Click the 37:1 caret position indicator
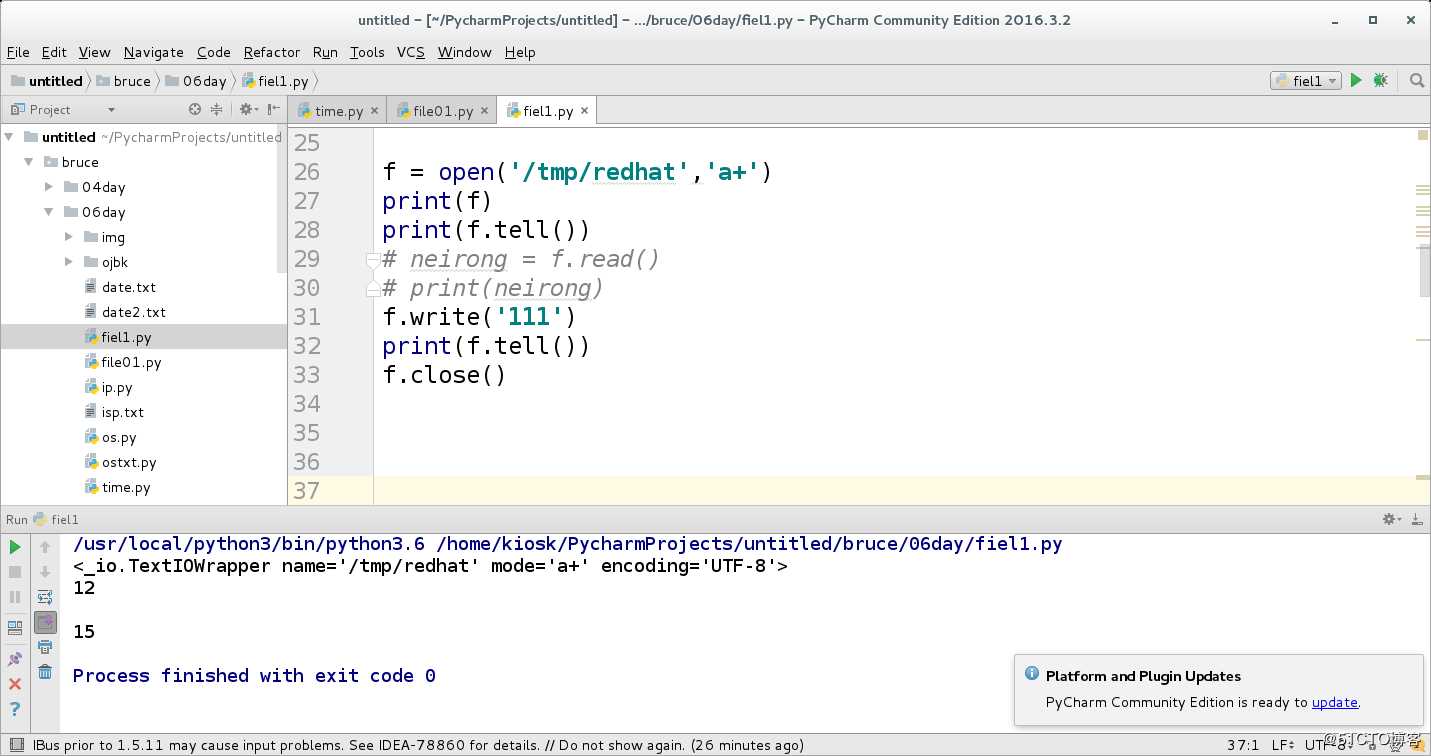This screenshot has width=1431, height=756. click(1244, 745)
